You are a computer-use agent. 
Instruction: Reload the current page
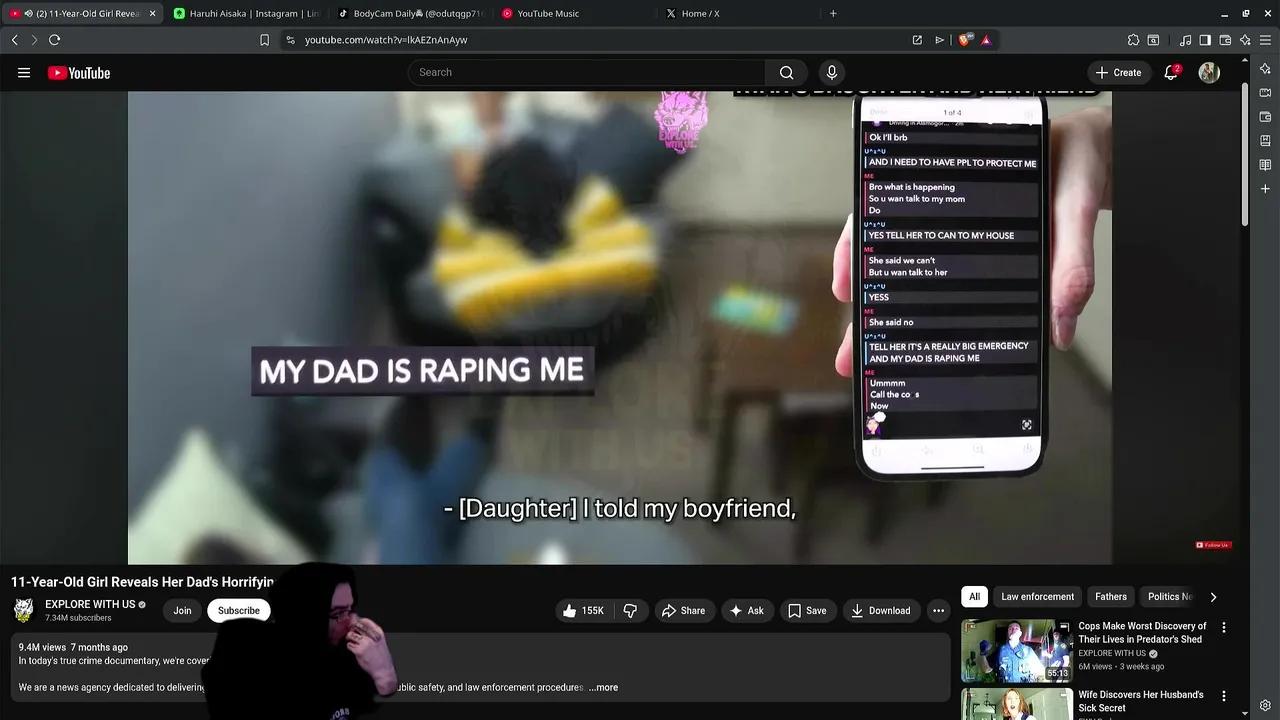(x=55, y=40)
